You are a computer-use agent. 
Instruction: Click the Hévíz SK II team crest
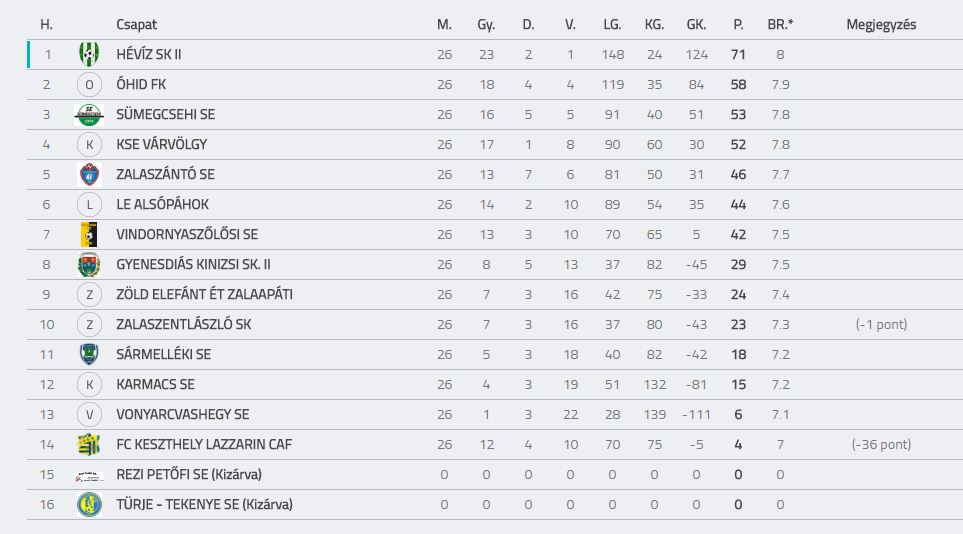click(89, 54)
